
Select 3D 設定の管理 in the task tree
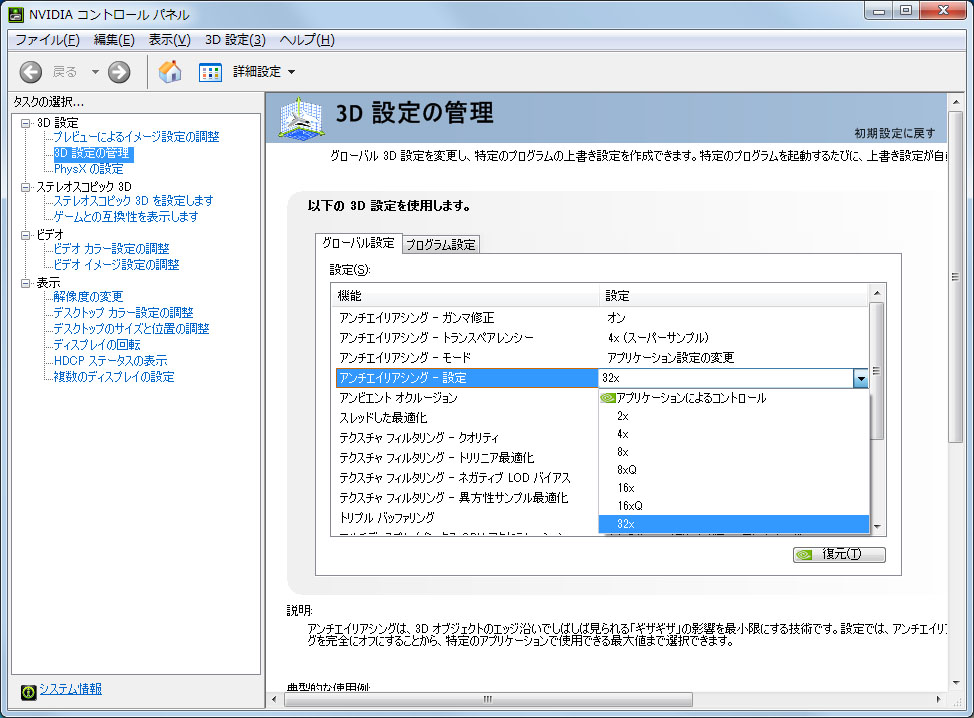[x=92, y=153]
